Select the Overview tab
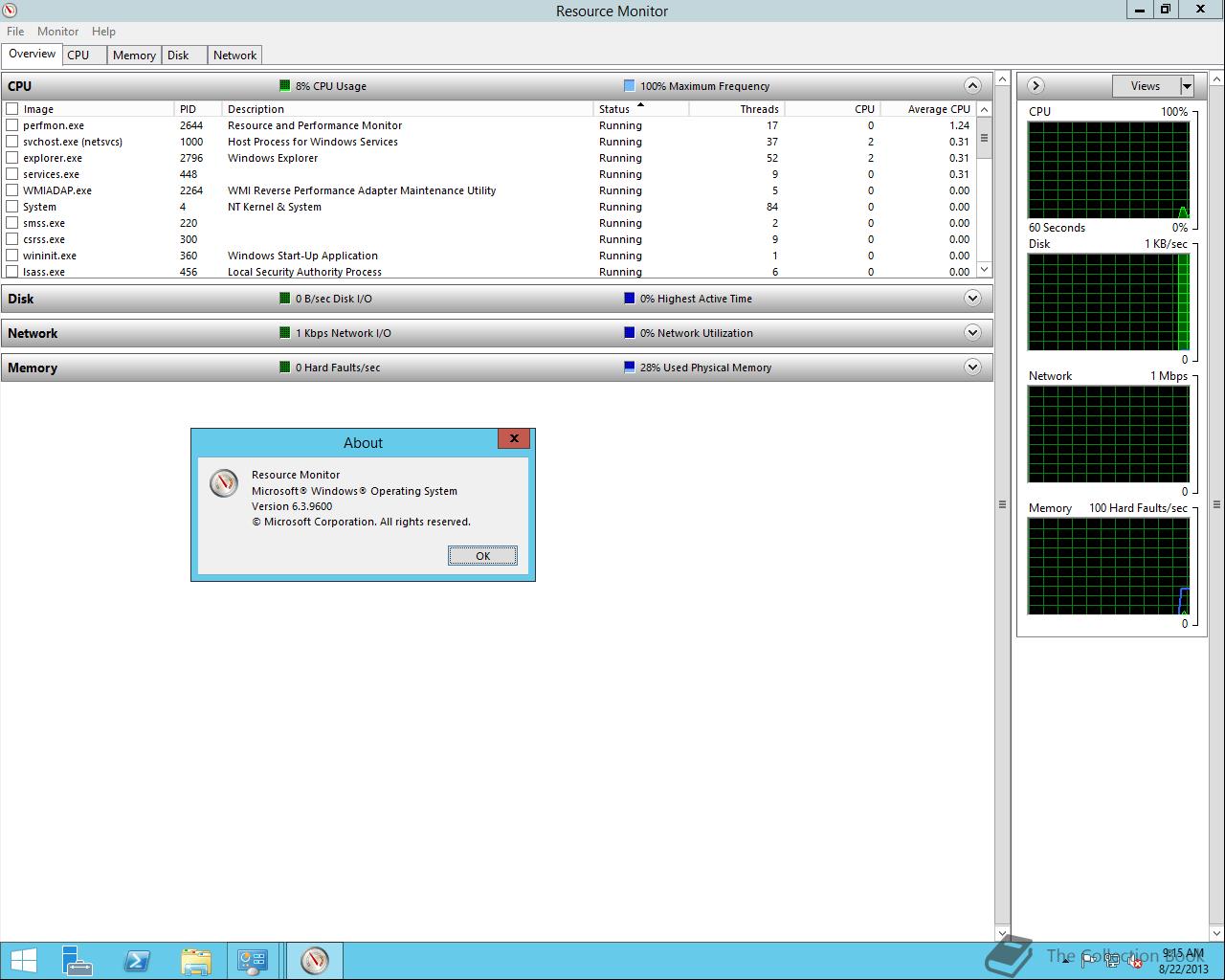The image size is (1225, 980). [x=33, y=54]
